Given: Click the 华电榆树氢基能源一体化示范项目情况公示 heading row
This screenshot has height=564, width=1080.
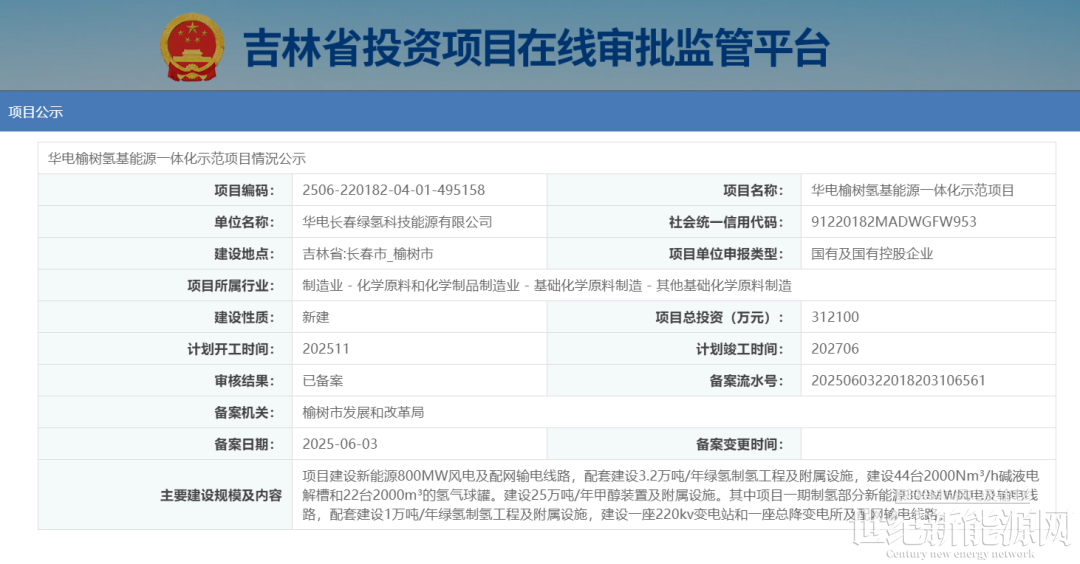Looking at the screenshot, I should (177, 158).
